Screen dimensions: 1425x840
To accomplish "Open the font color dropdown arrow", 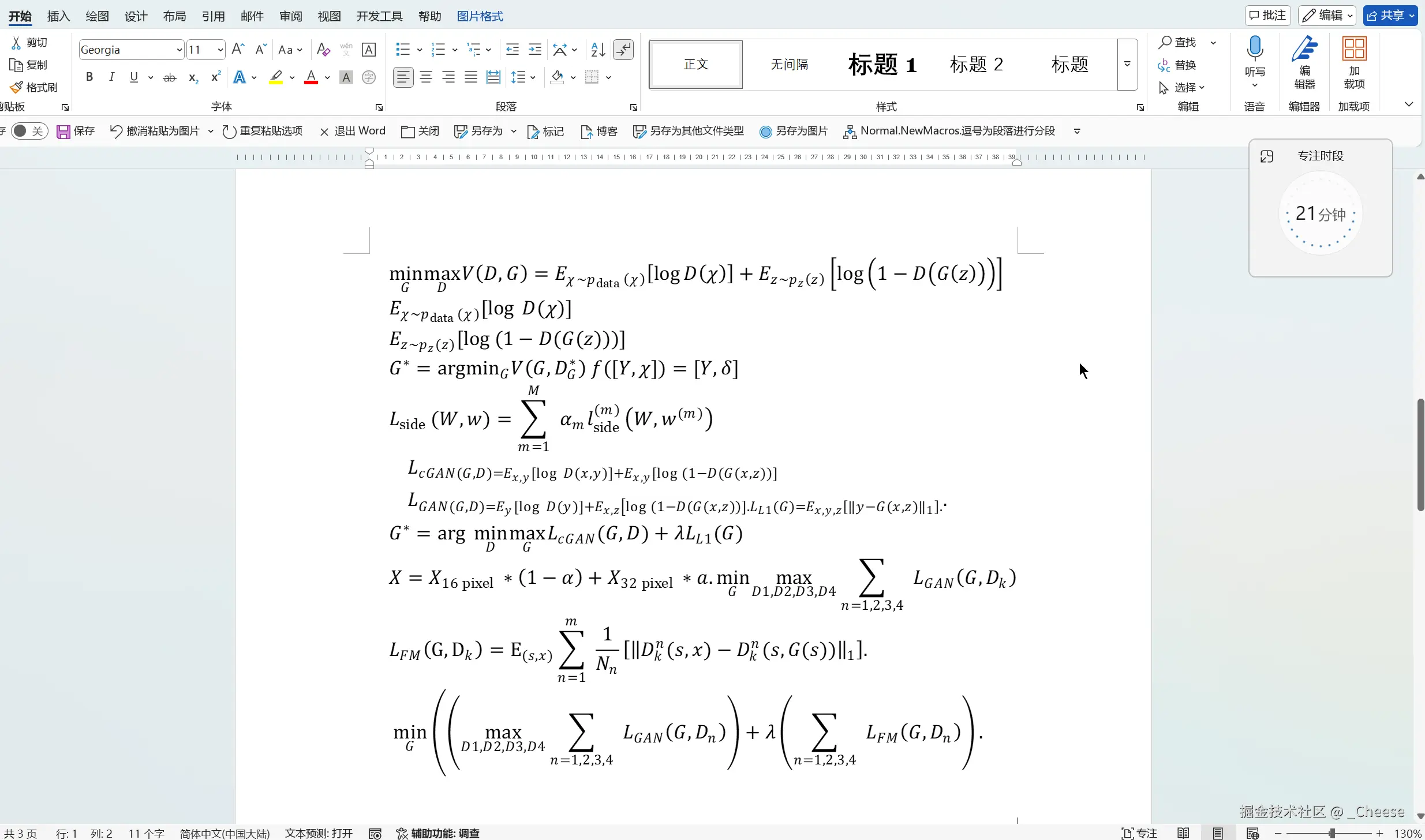I will click(328, 77).
